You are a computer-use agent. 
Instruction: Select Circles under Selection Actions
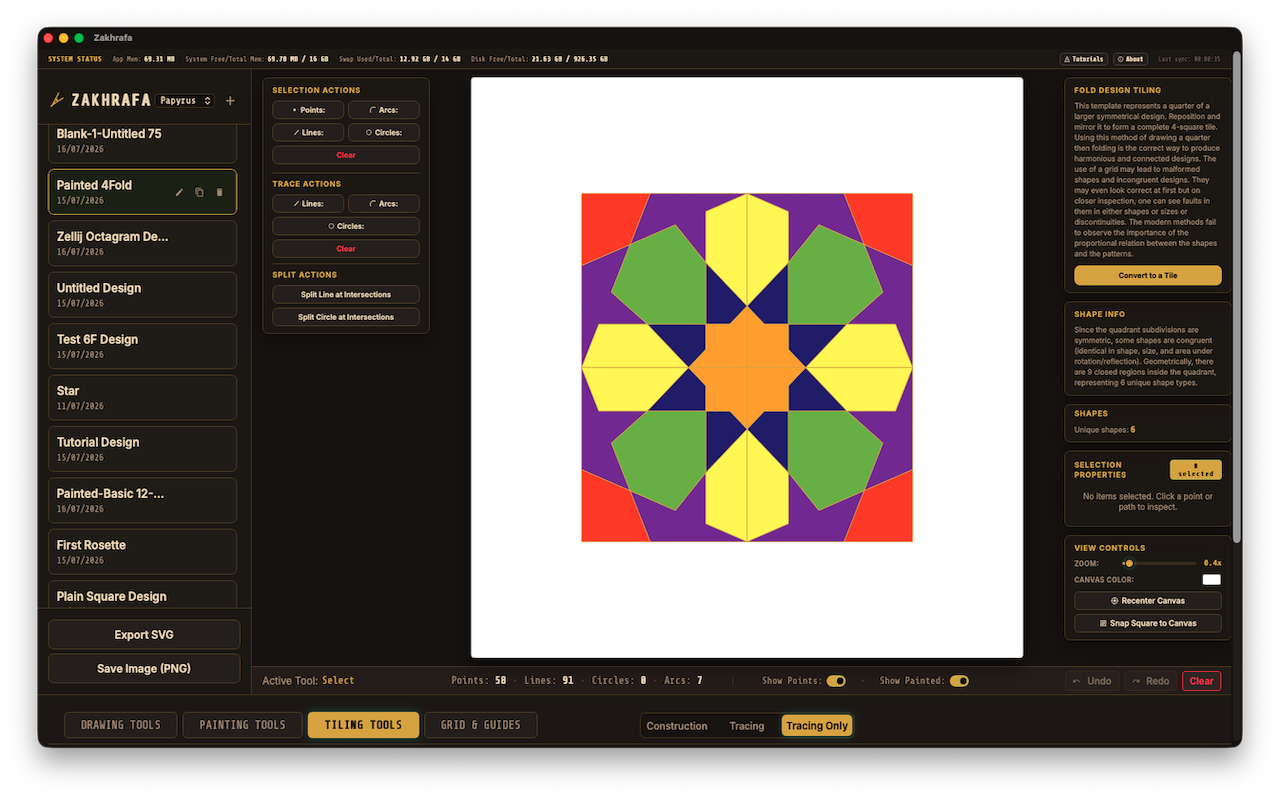[384, 132]
